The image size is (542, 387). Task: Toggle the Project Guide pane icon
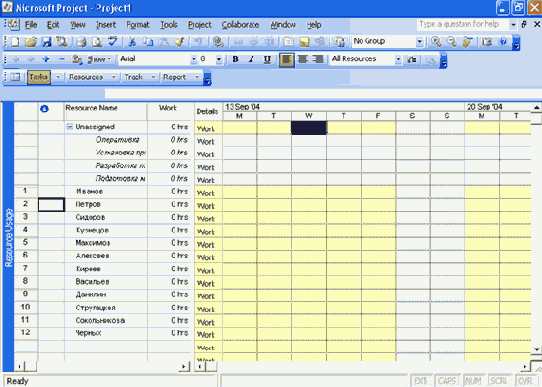[x=15, y=77]
